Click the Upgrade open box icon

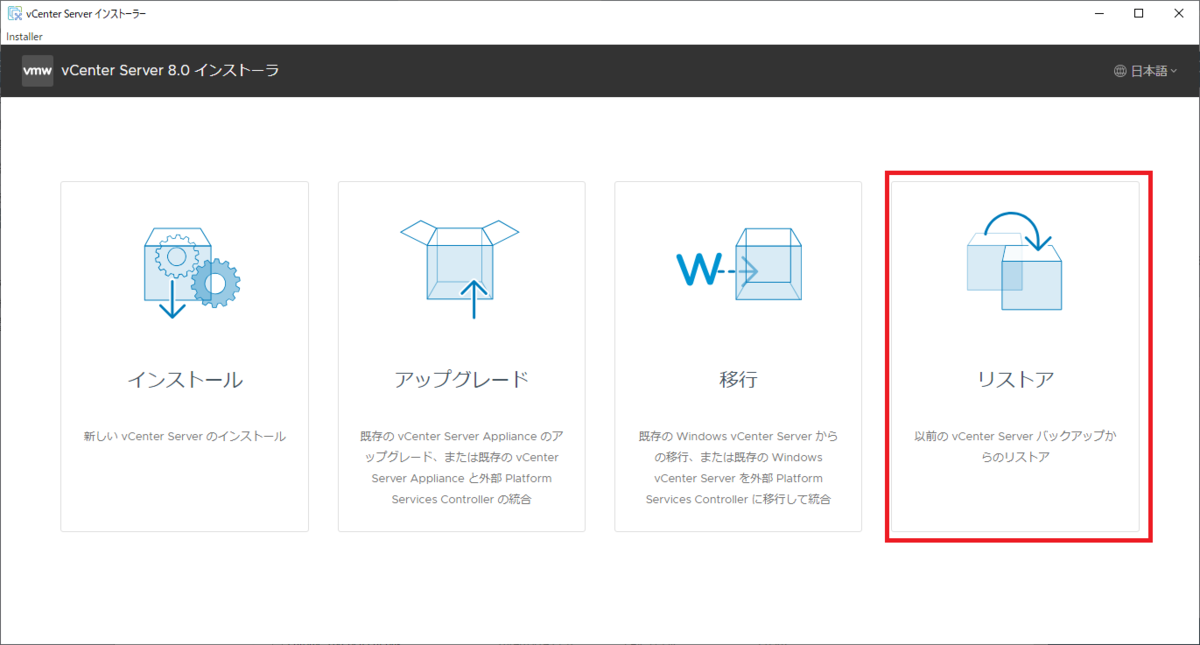(460, 267)
